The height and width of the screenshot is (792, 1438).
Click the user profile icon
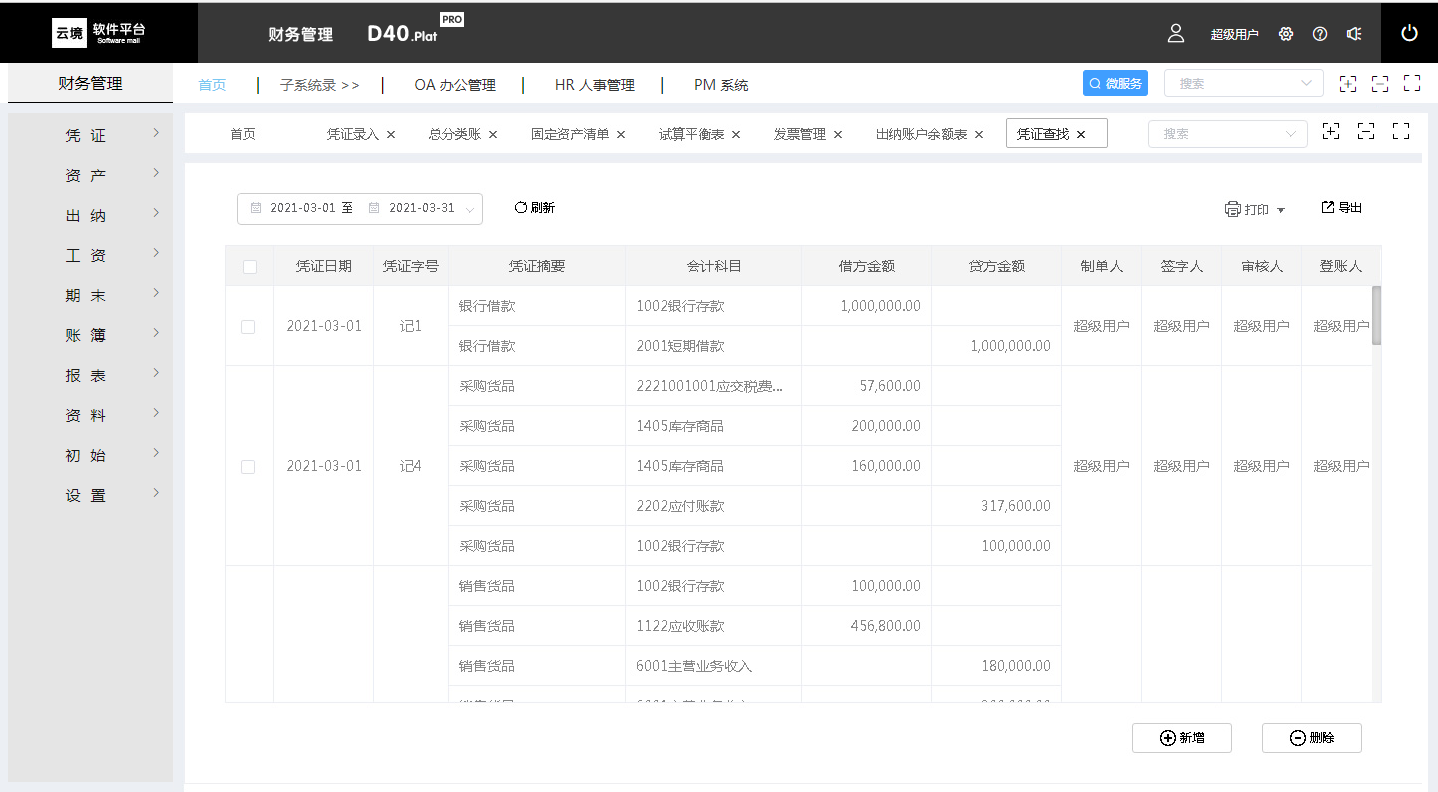coord(1176,33)
